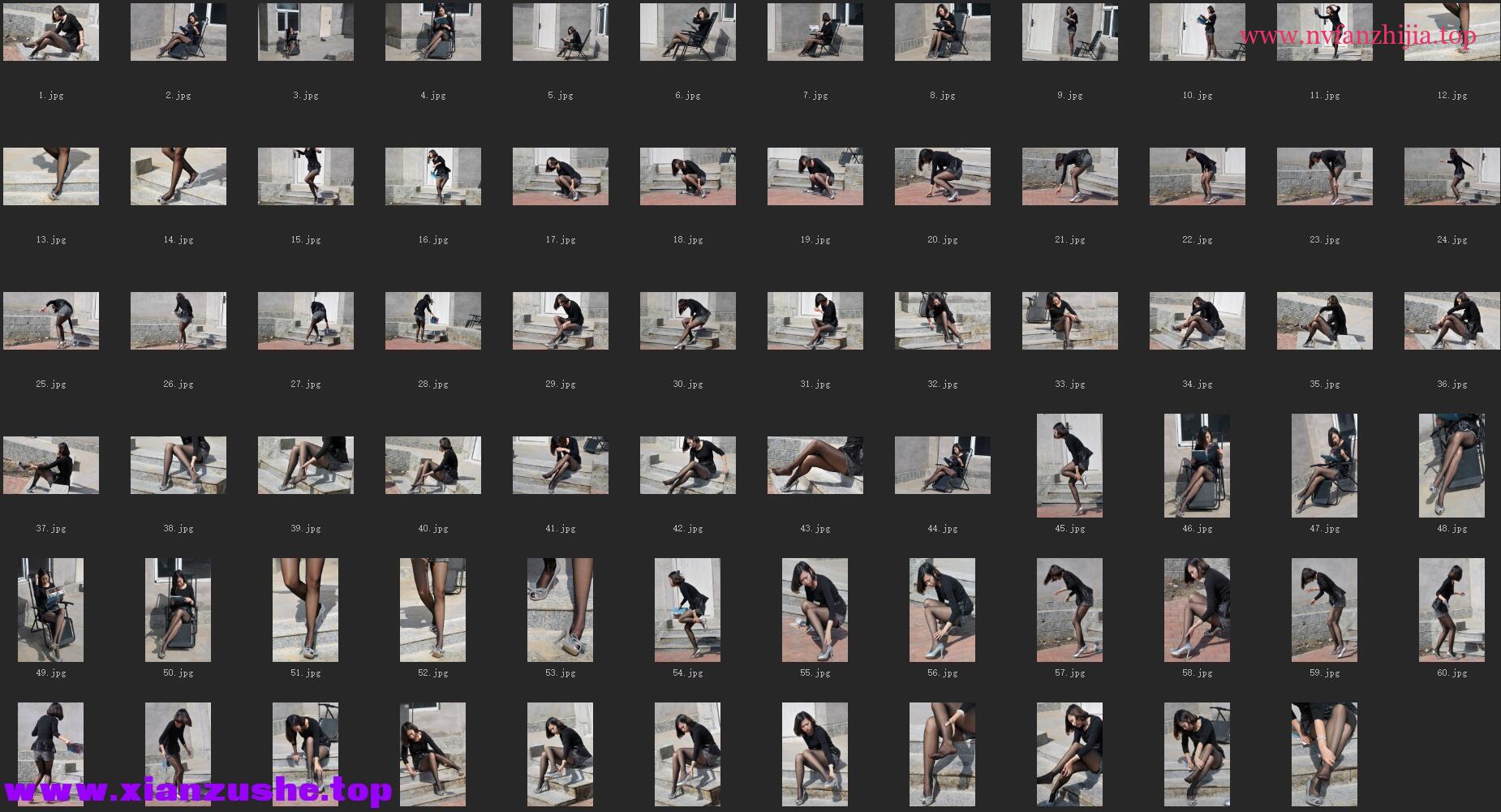Select the 31.jpg picture thumbnail
Viewport: 1501px width, 812px height.
(x=815, y=320)
